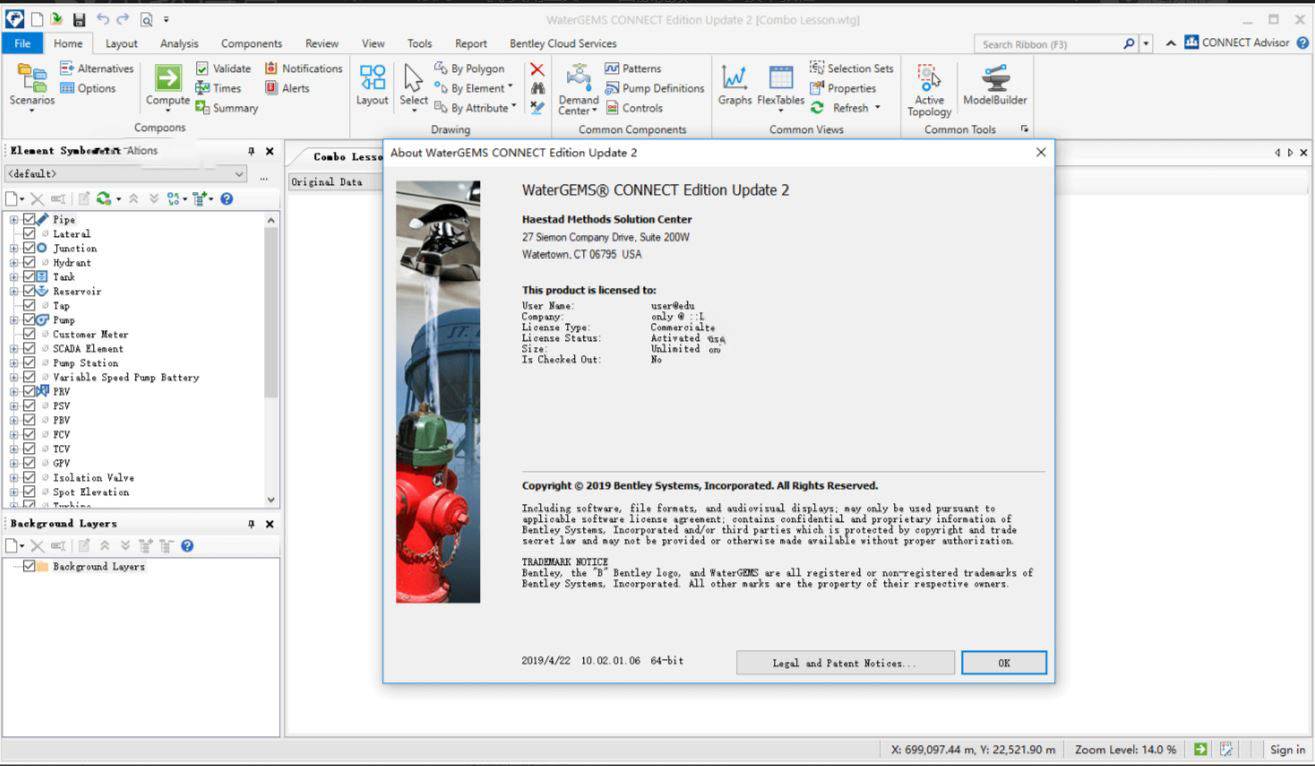Click the Undo arrow
Viewport: 1315px width, 766px height.
pos(102,19)
